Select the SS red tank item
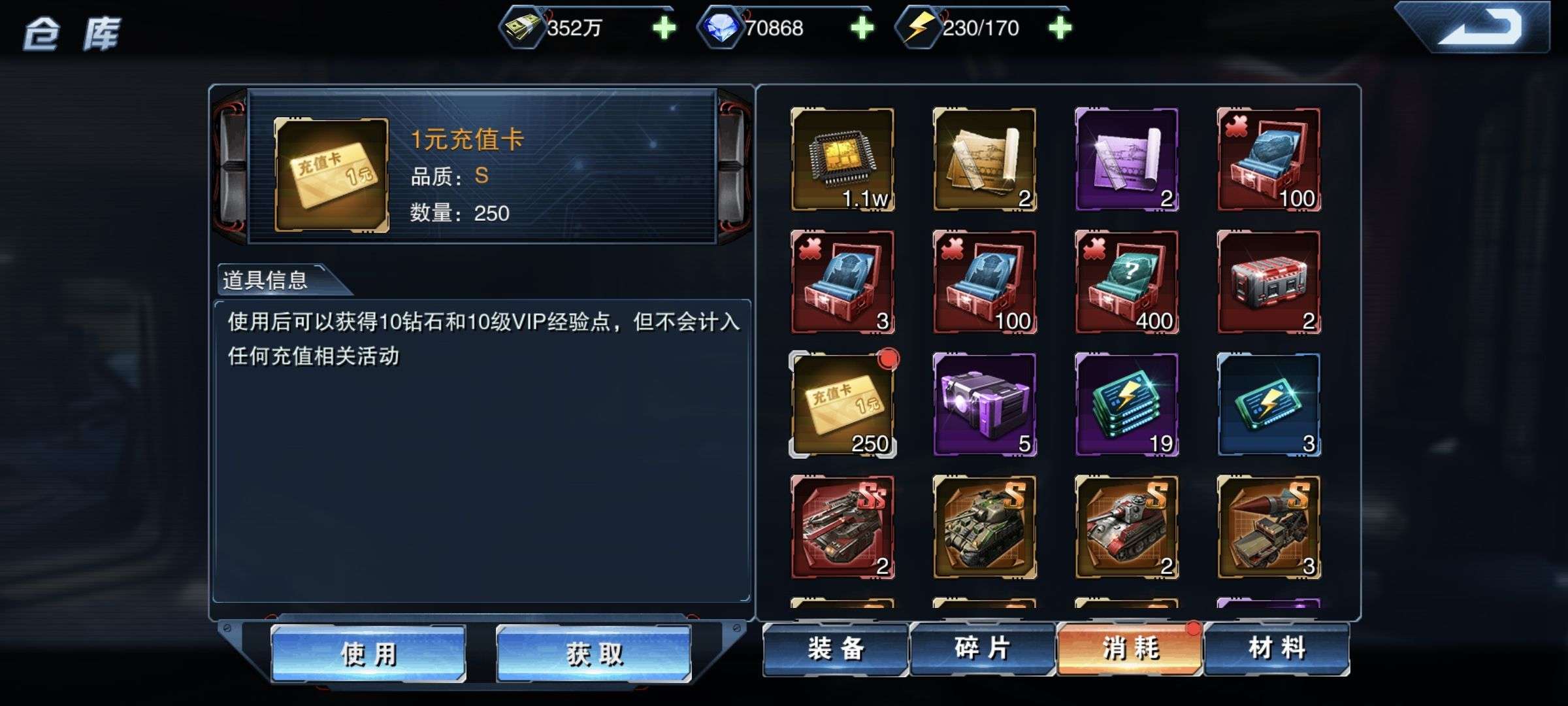 click(842, 527)
